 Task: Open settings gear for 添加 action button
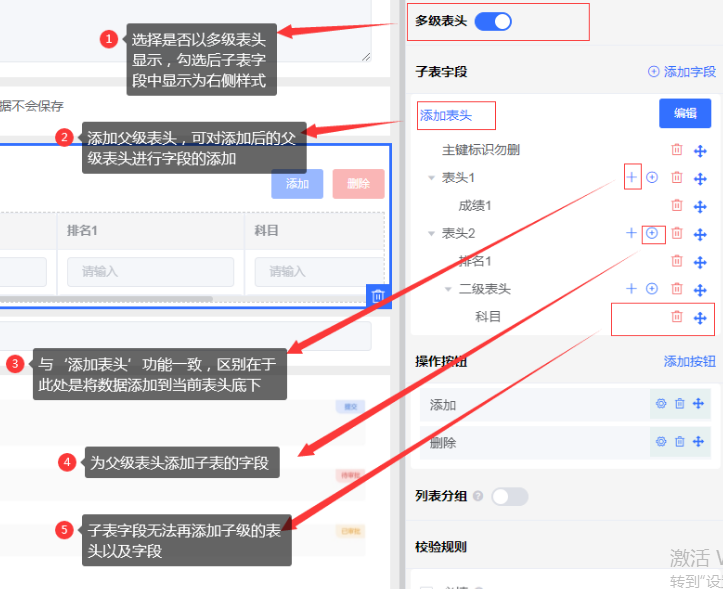pos(660,404)
